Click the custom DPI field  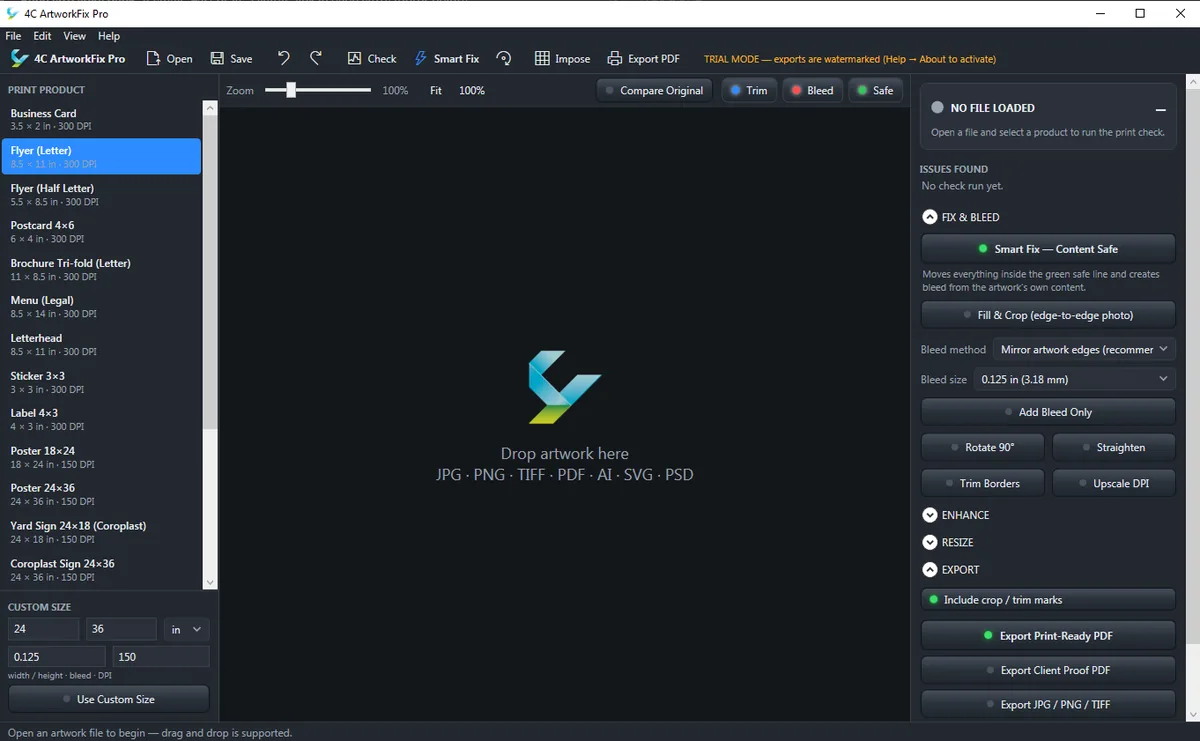click(161, 657)
